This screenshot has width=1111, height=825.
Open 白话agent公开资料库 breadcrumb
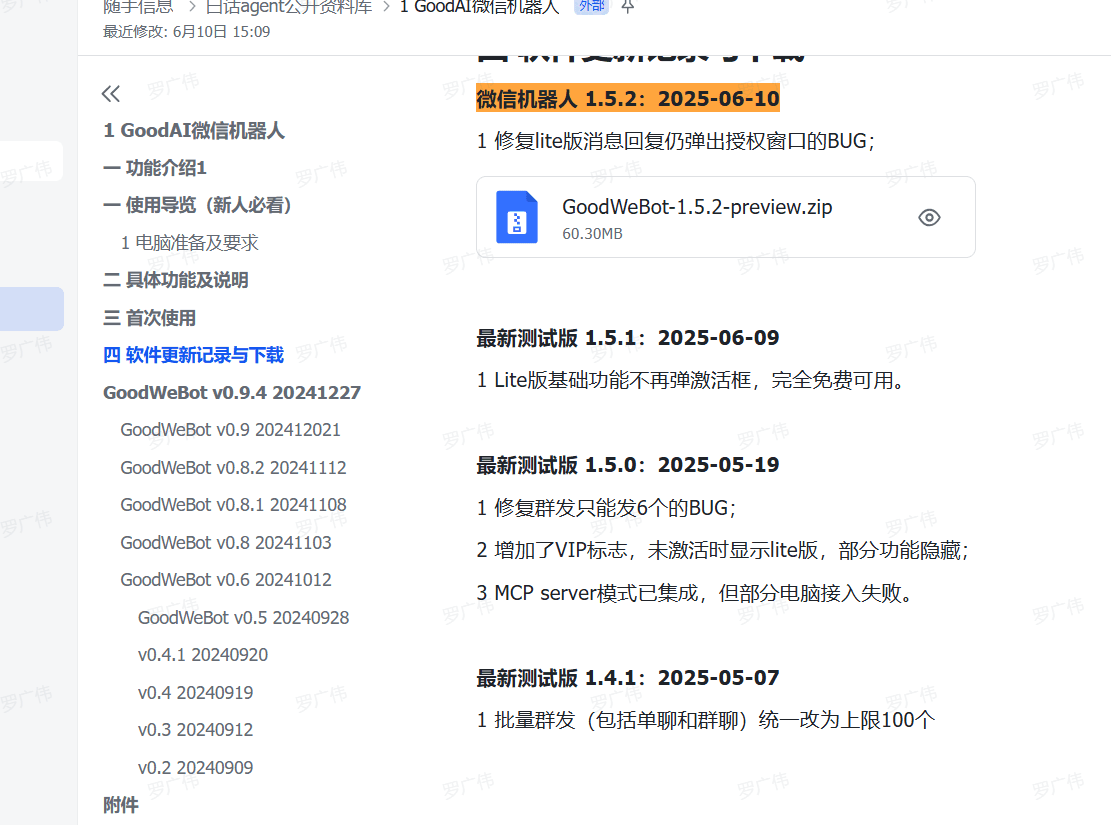click(288, 7)
